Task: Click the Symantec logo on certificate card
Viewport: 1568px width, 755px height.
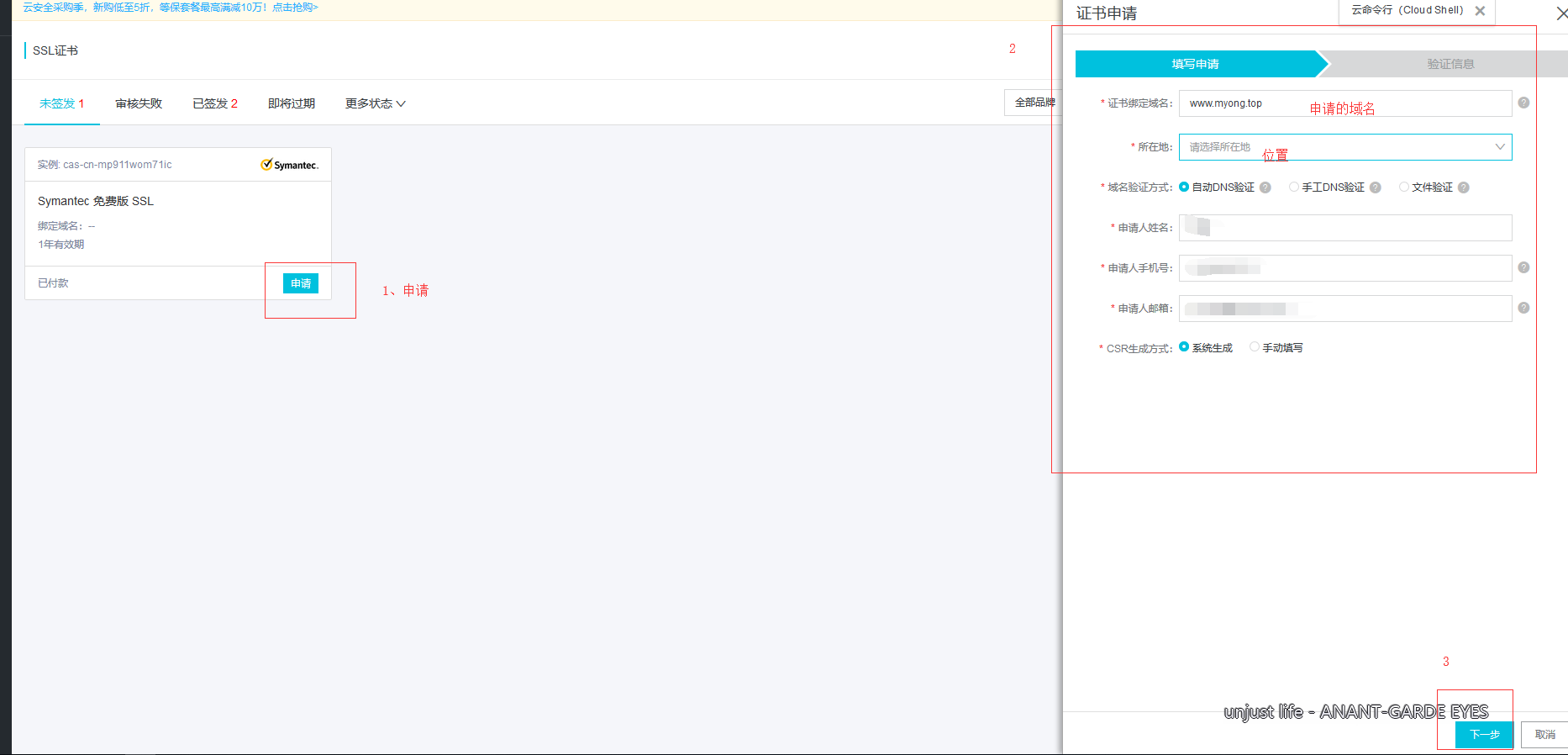Action: click(289, 165)
